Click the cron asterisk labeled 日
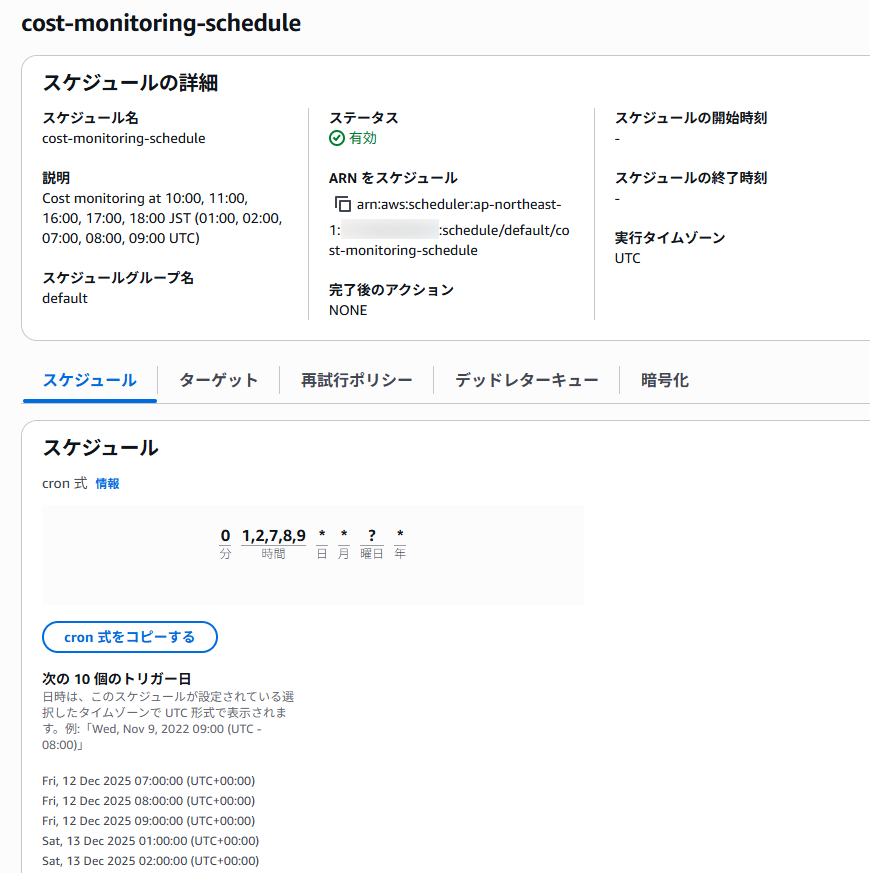 click(322, 536)
